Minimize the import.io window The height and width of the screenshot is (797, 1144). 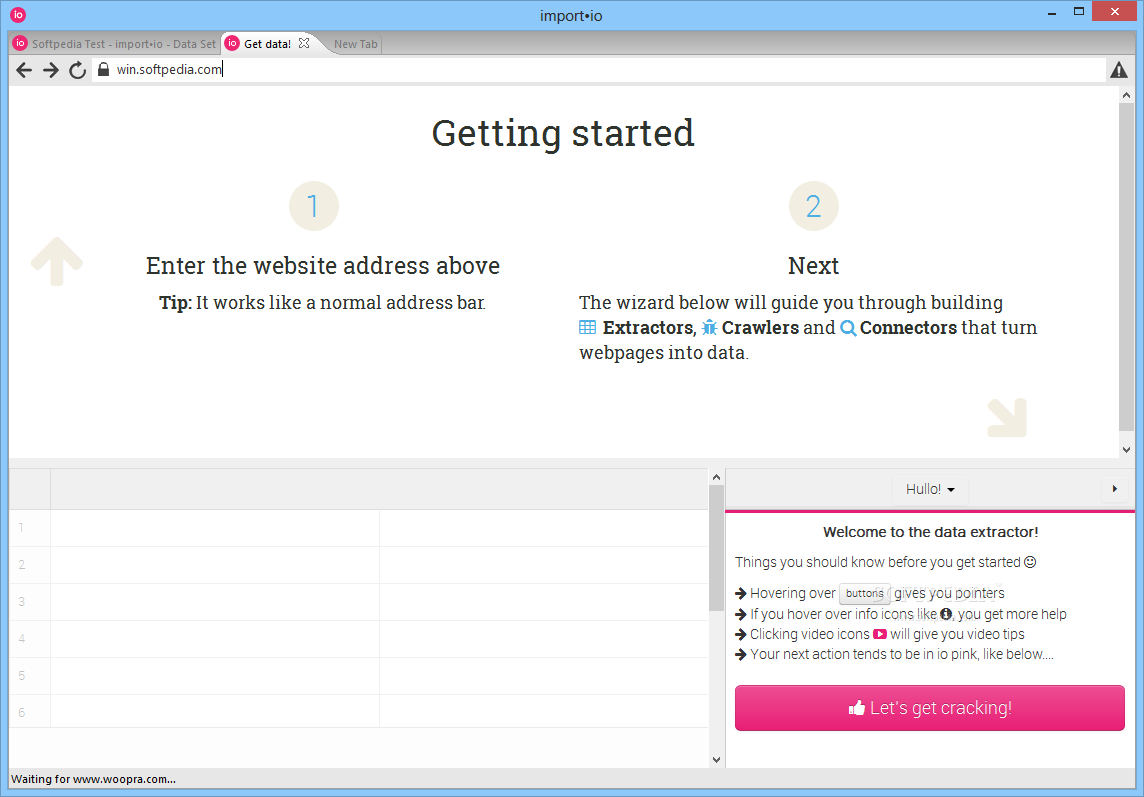1052,12
